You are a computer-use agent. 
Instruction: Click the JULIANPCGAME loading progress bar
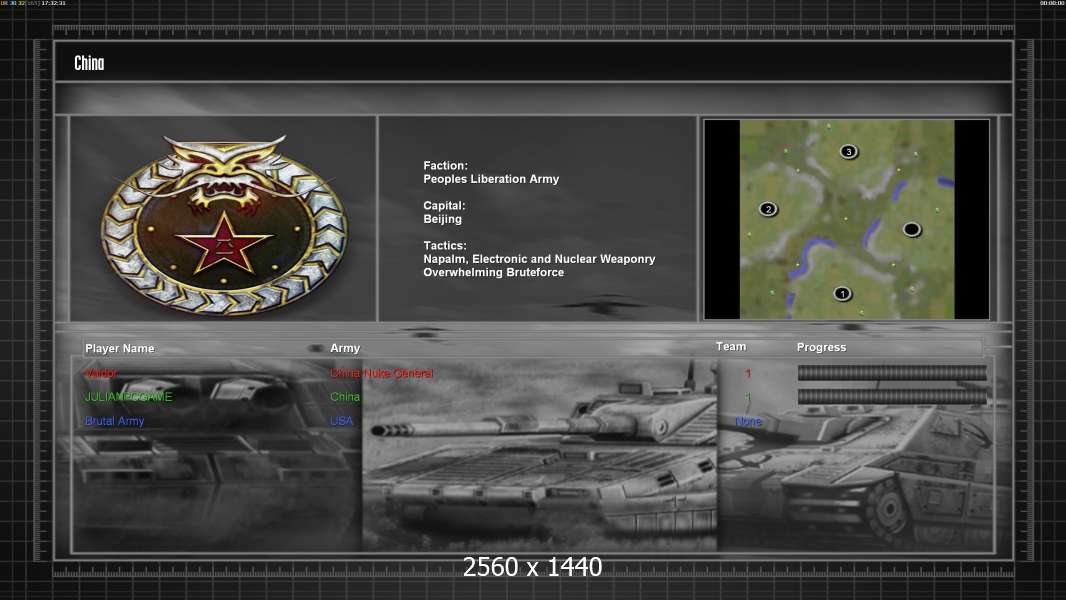click(x=892, y=397)
